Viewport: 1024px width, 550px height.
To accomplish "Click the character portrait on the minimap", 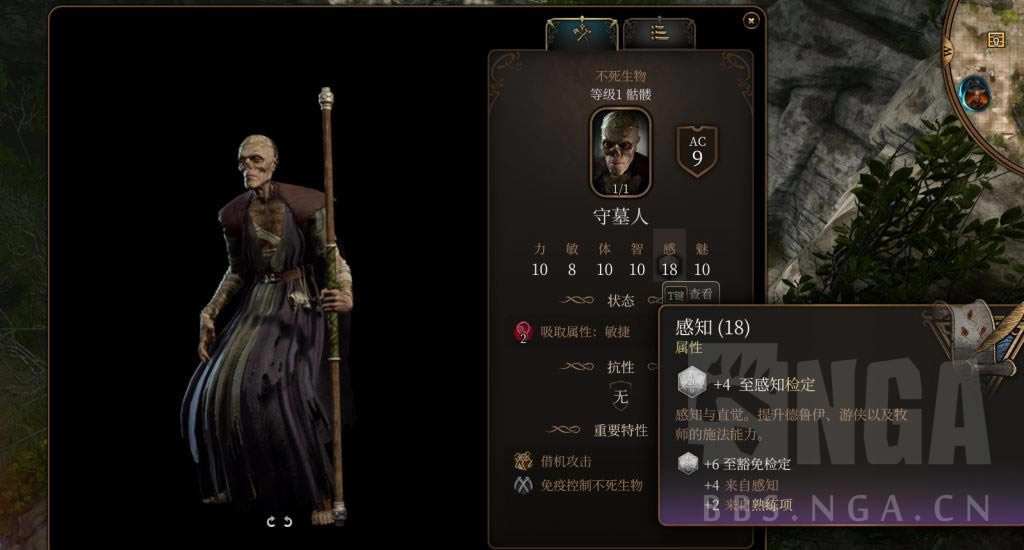I will click(x=974, y=94).
